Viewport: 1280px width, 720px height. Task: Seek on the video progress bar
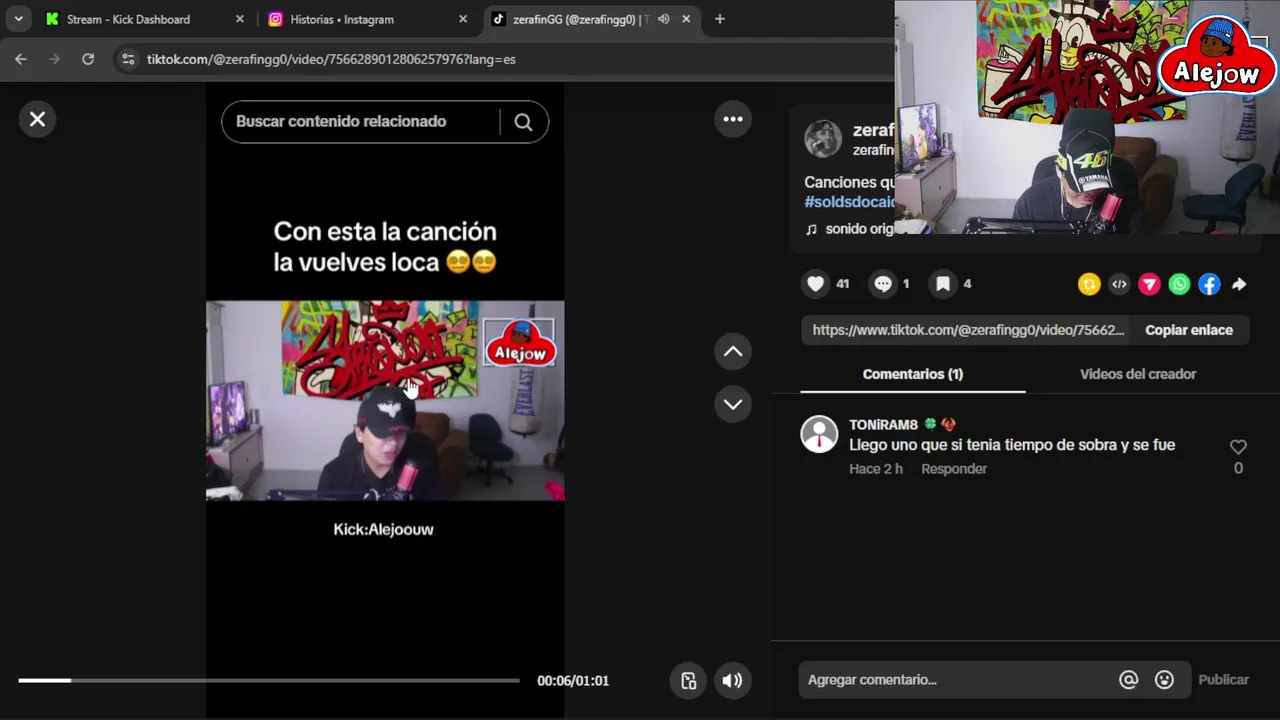click(269, 680)
